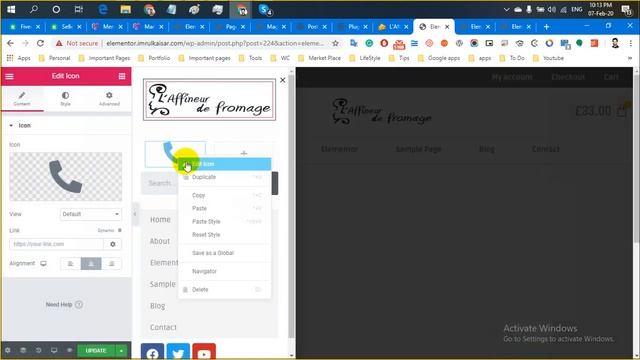Open save options arrow next to UPDATE

coord(121,351)
